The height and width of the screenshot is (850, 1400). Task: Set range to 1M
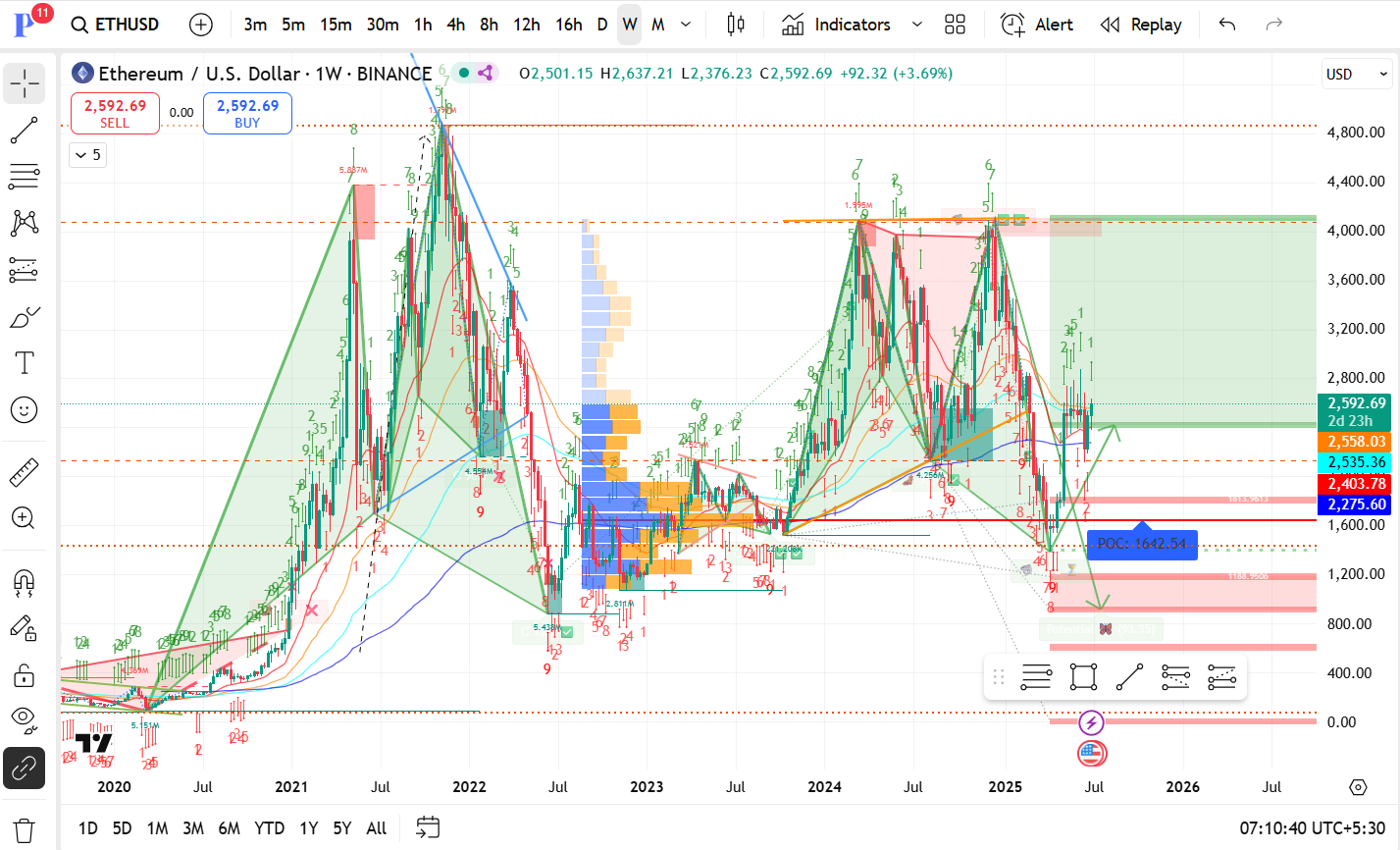click(x=157, y=828)
